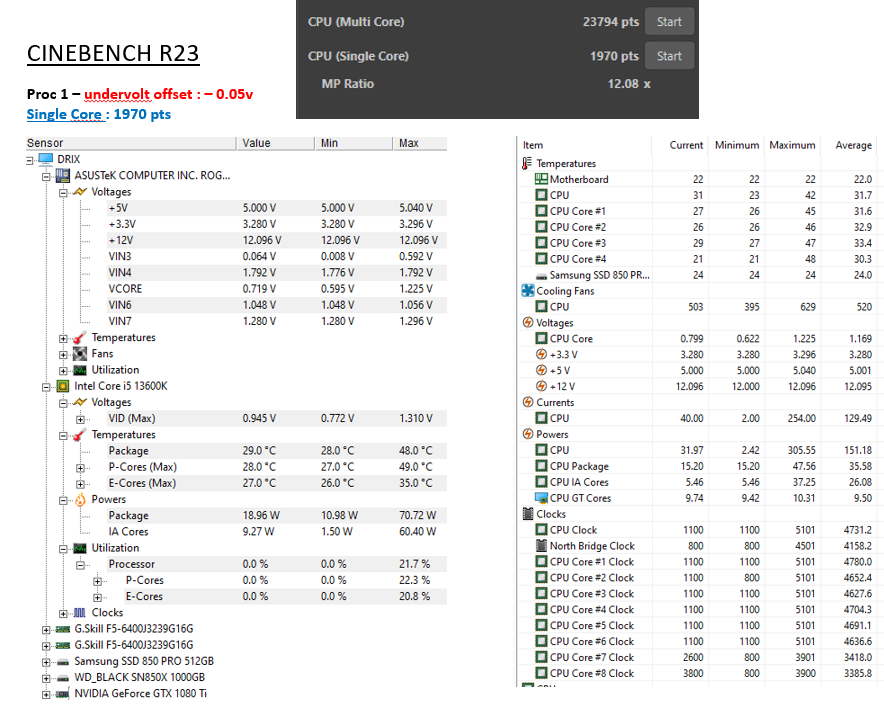The width and height of the screenshot is (884, 704).
Task: Start the CPU Single Core benchmark
Action: (x=669, y=56)
